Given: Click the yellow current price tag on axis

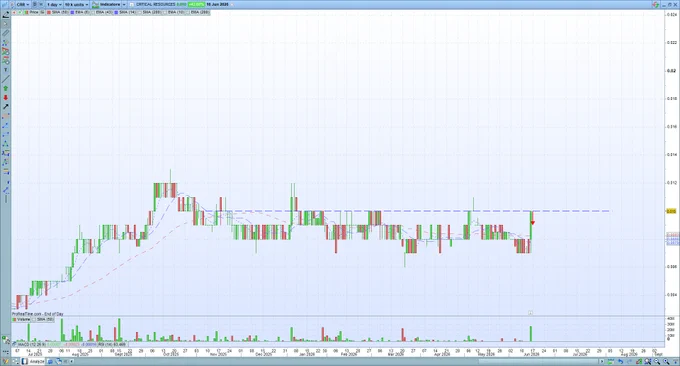Looking at the screenshot, I should 671,211.
